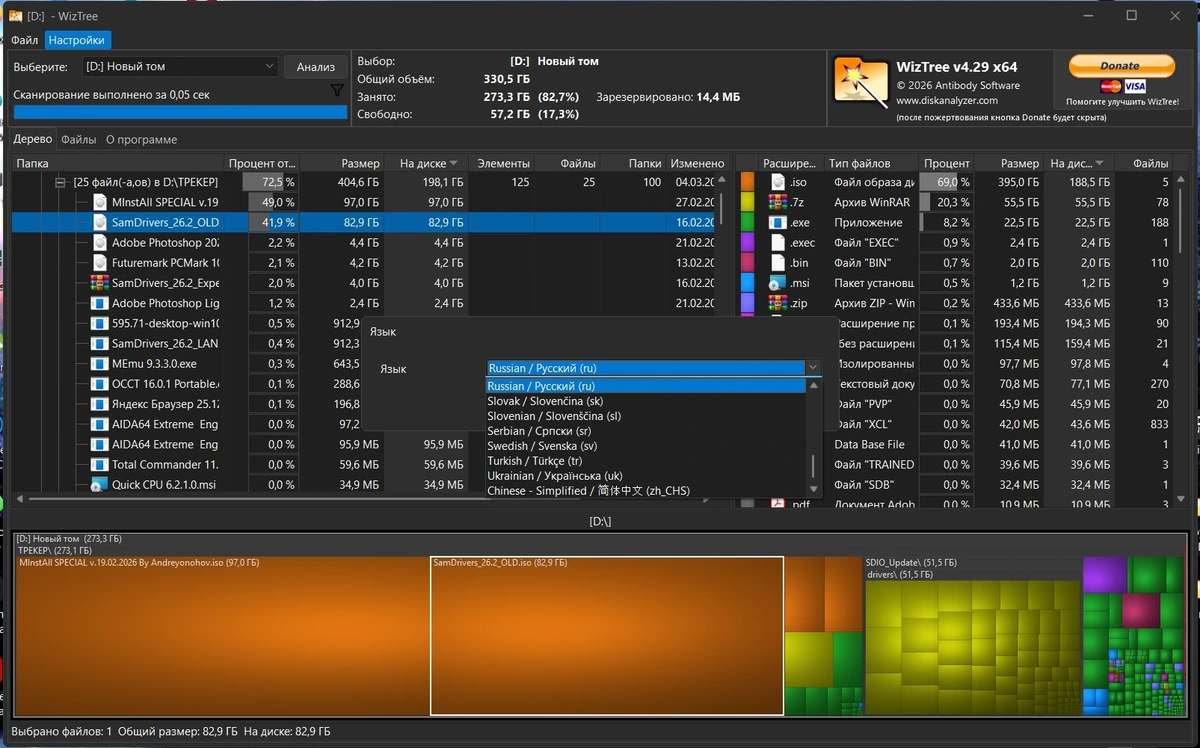Click the .iso file type icon

click(778, 182)
